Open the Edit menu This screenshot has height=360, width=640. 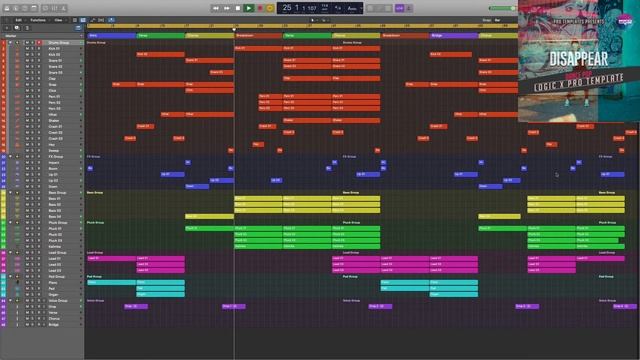19,20
